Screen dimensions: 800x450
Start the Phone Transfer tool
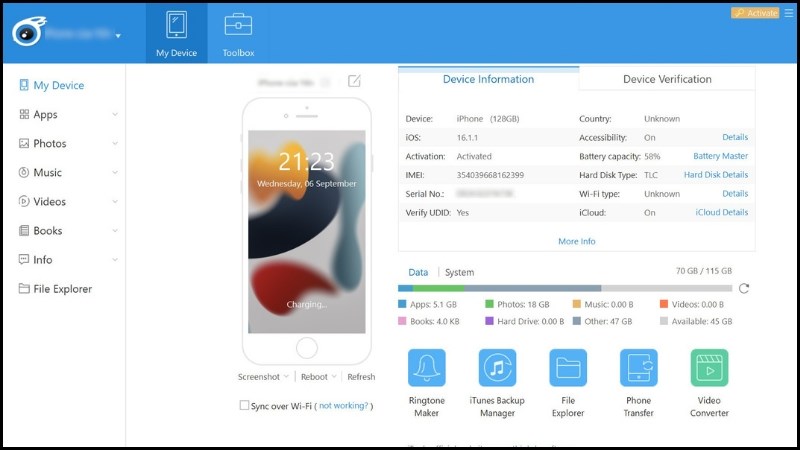click(638, 368)
